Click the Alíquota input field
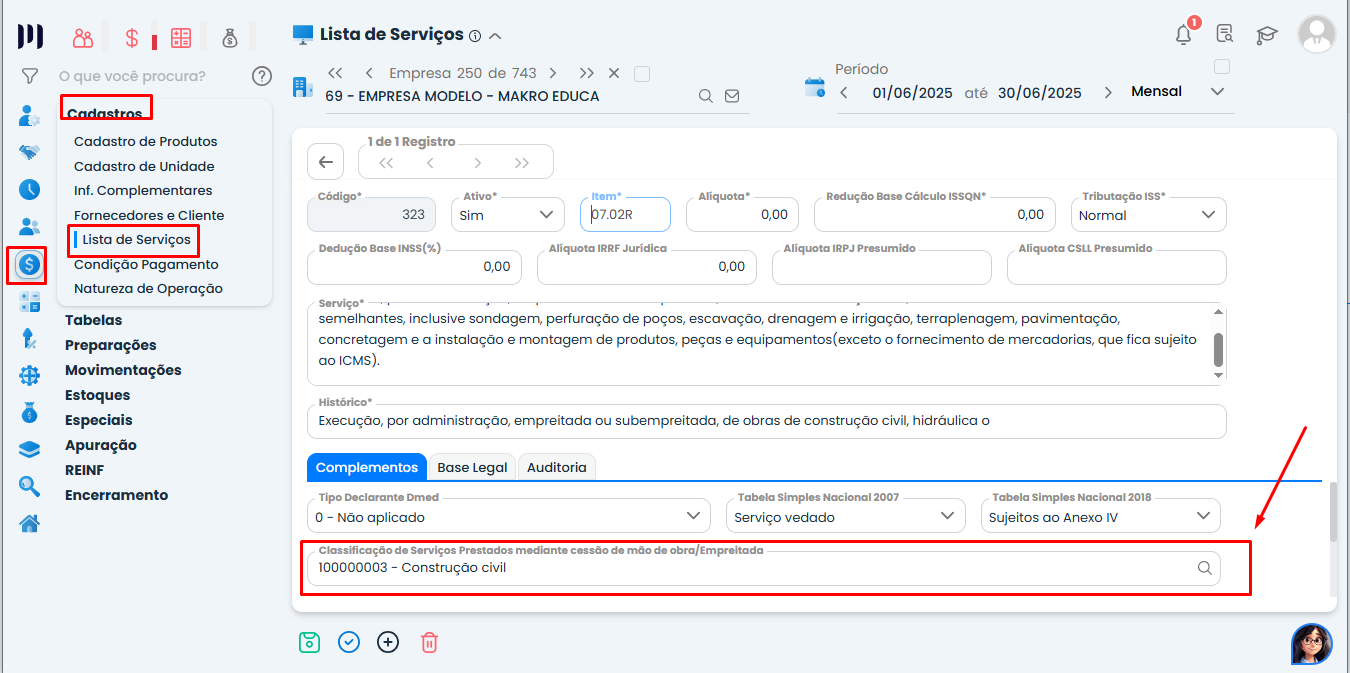1350x673 pixels. (x=741, y=215)
